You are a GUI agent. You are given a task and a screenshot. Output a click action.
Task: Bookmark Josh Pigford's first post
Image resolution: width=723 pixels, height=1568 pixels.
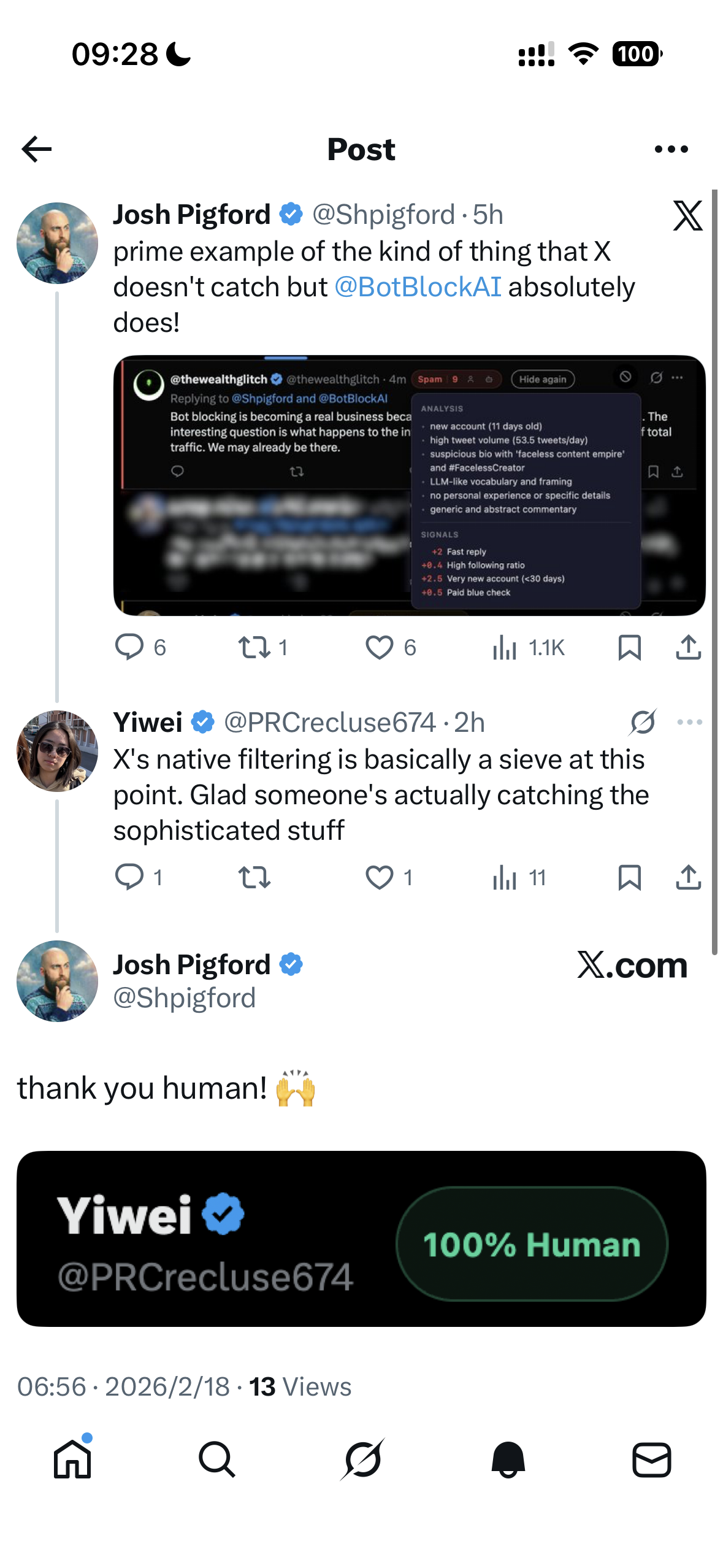click(x=630, y=647)
